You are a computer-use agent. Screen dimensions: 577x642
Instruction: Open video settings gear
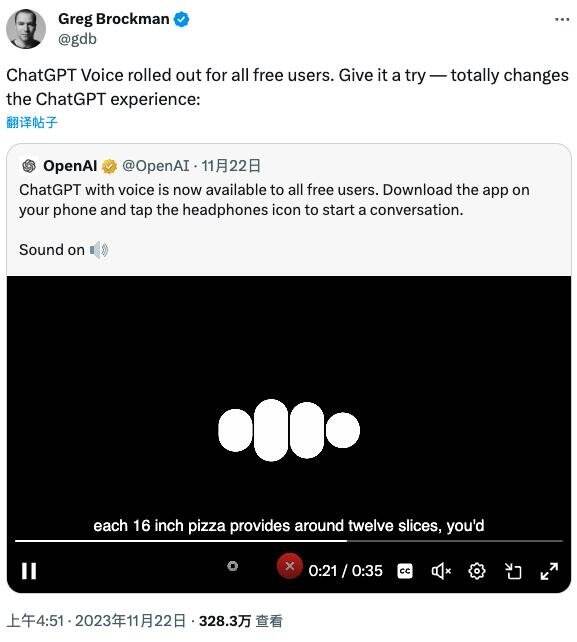pos(477,571)
